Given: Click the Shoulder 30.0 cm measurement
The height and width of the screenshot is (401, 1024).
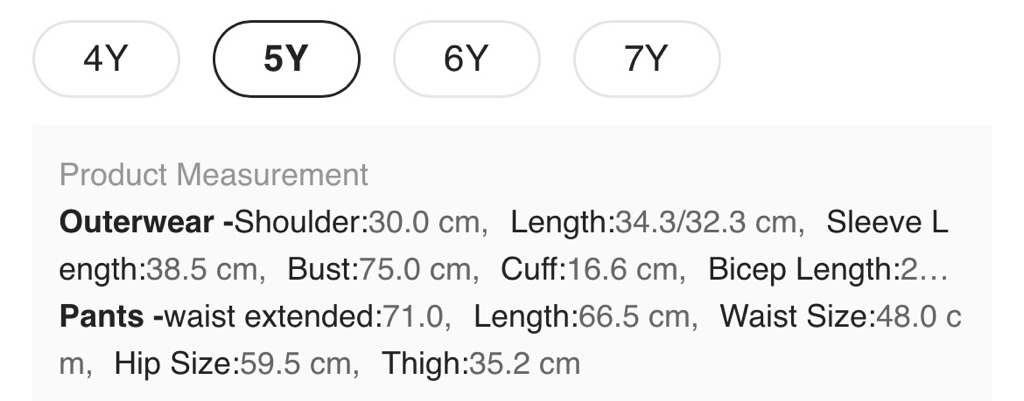Looking at the screenshot, I should 360,222.
